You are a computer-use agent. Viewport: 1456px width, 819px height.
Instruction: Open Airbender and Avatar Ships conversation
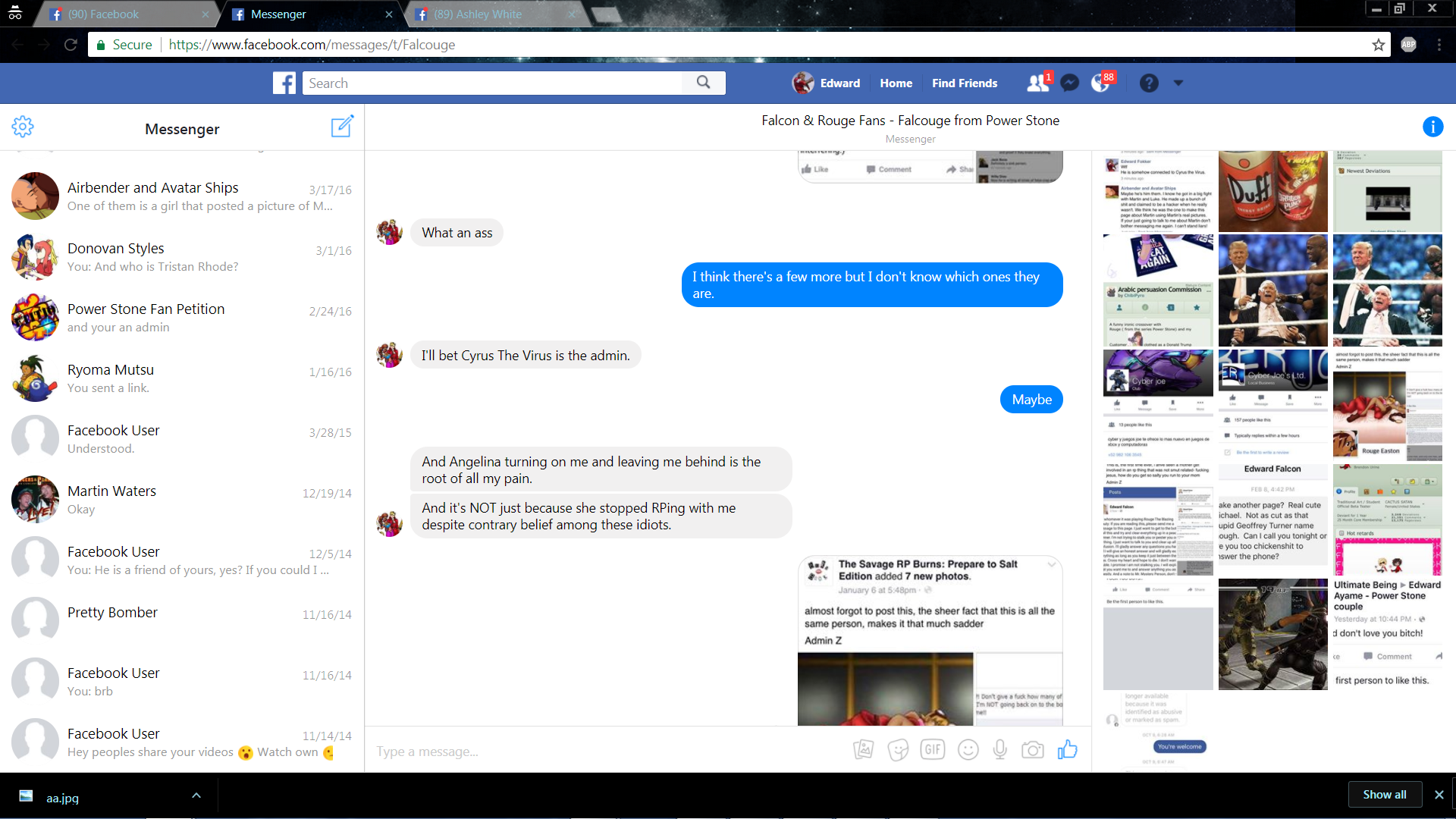pos(182,196)
